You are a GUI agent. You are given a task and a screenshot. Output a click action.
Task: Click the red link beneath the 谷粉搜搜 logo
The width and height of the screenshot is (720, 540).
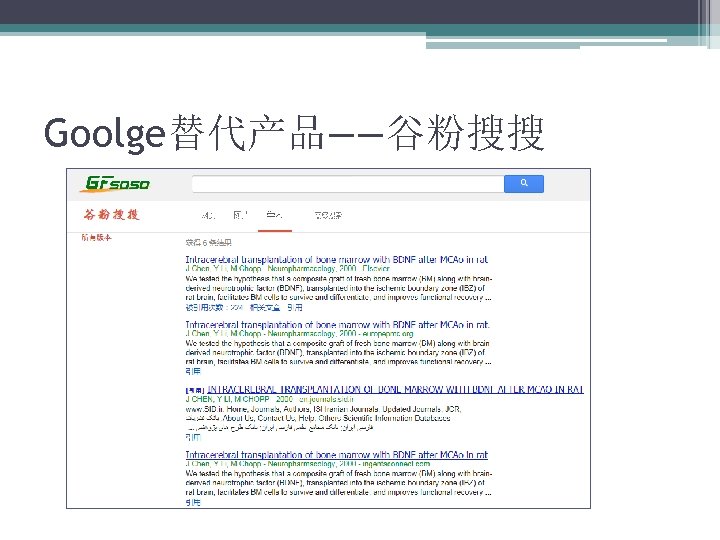coord(96,237)
